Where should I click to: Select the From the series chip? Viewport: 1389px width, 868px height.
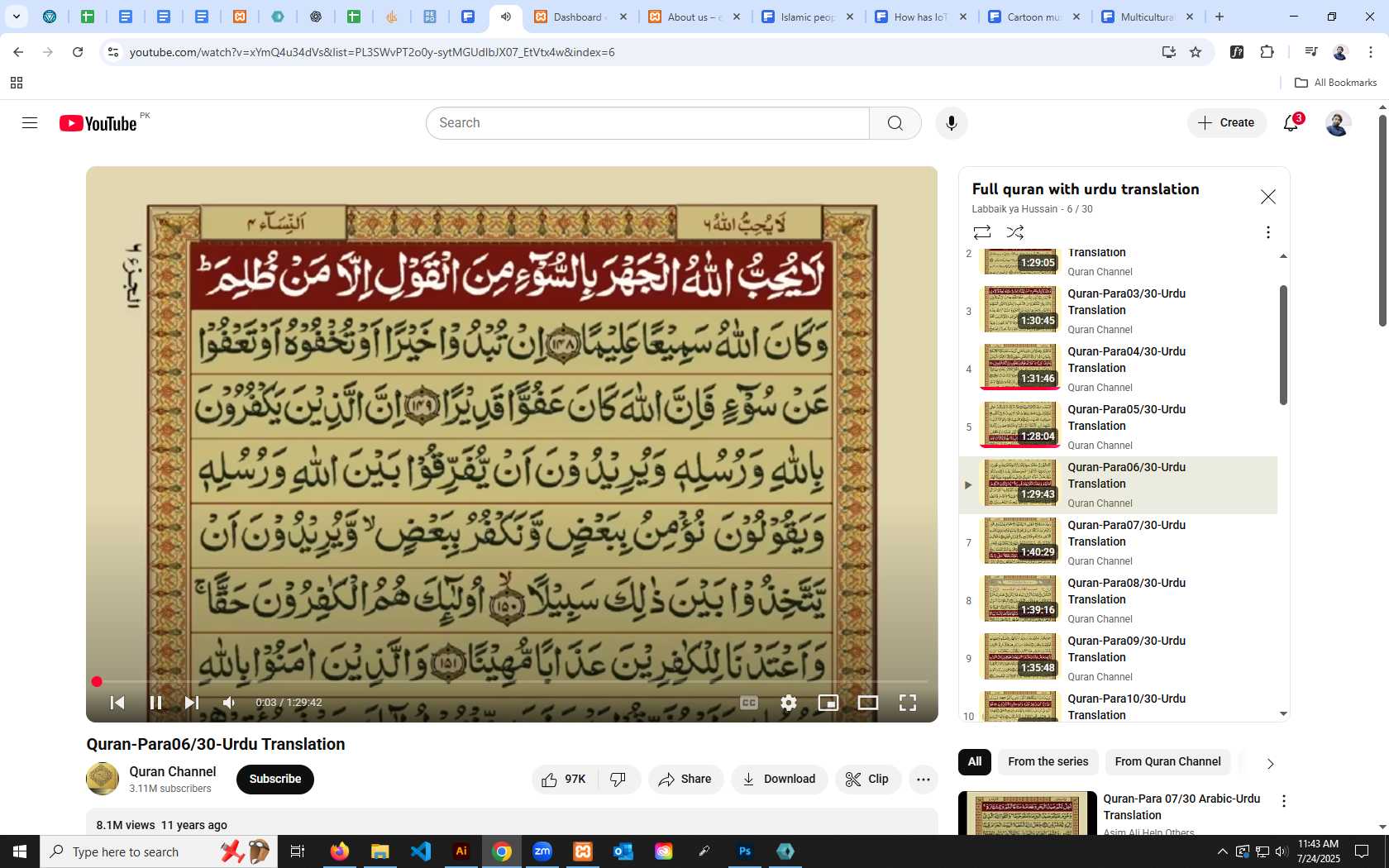coord(1048,762)
